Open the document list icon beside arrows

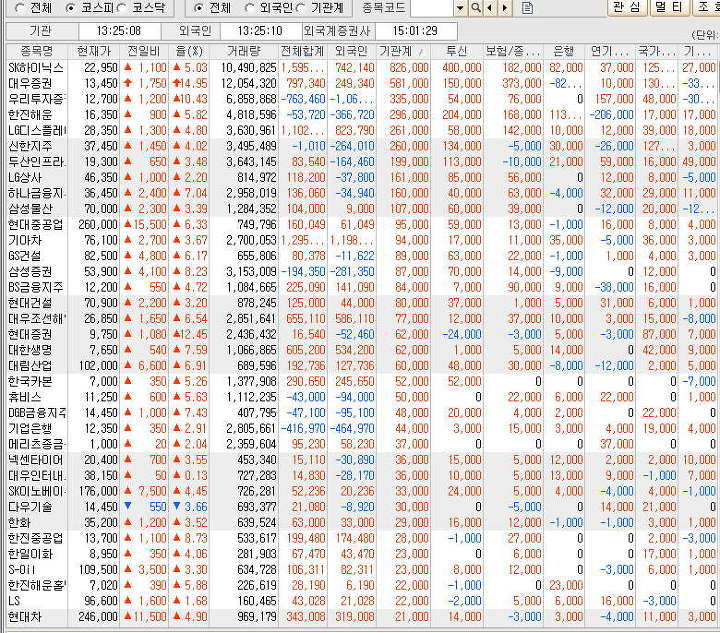[x=528, y=8]
